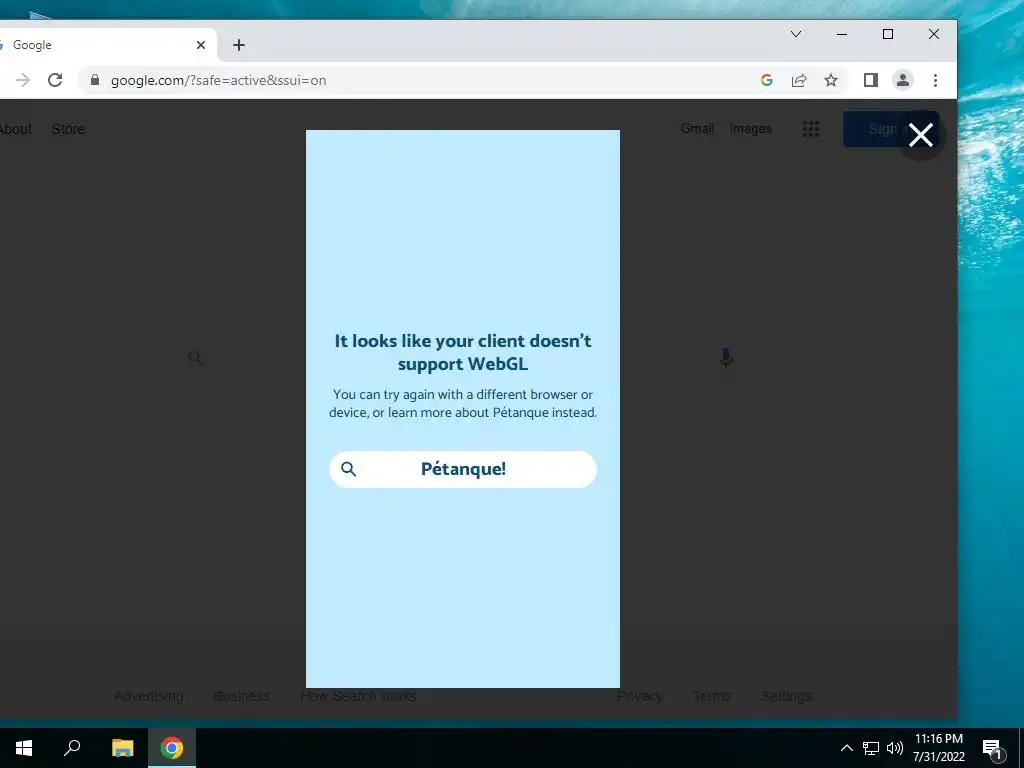Open the Google apps grid

(x=810, y=129)
